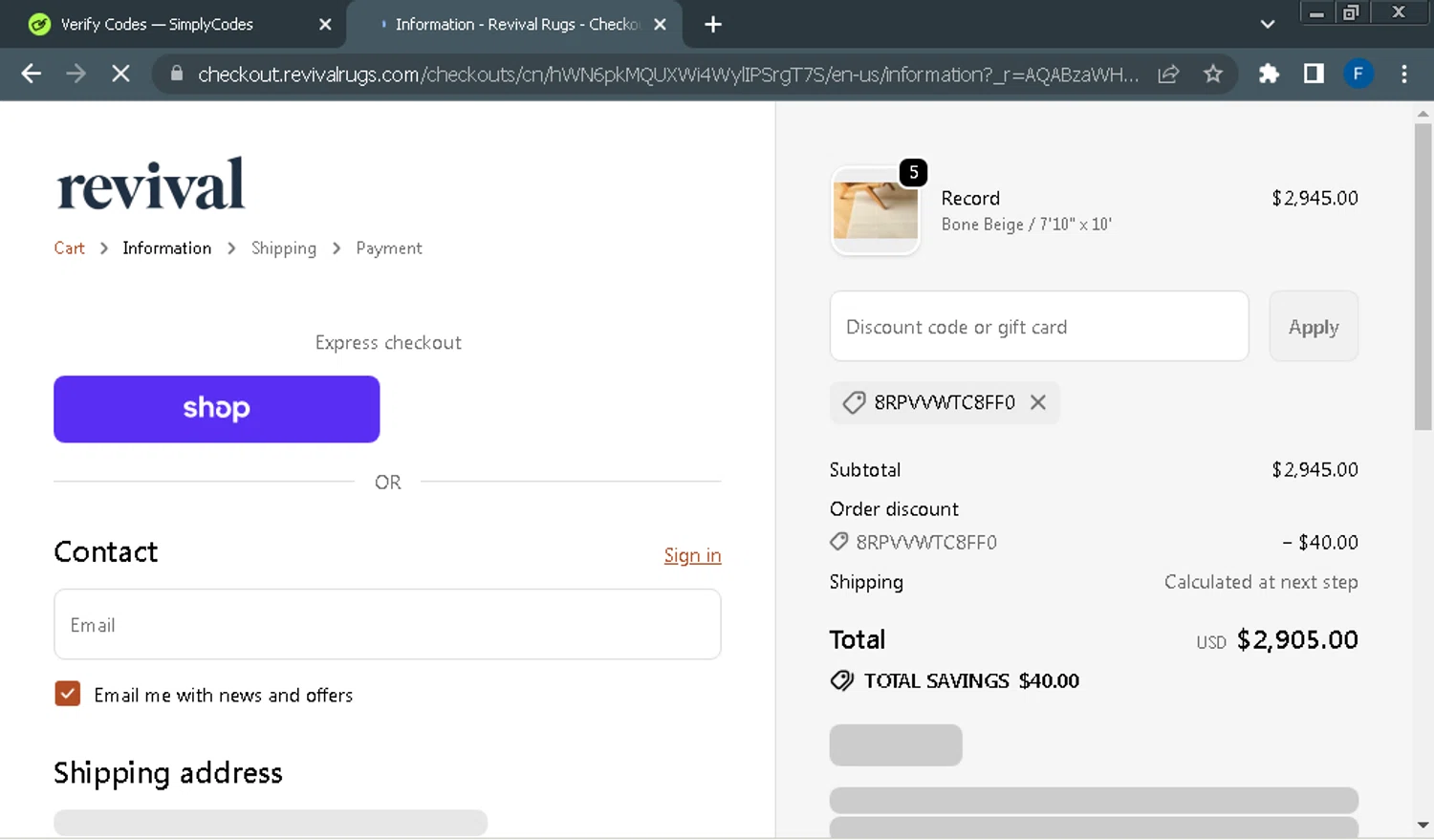Image resolution: width=1434 pixels, height=840 pixels.
Task: Click the quantity badge 5
Action: 914,172
